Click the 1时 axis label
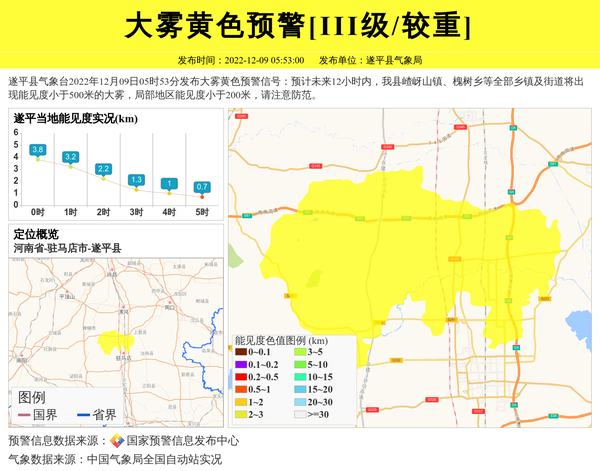The height and width of the screenshot is (471, 600). coord(70,212)
